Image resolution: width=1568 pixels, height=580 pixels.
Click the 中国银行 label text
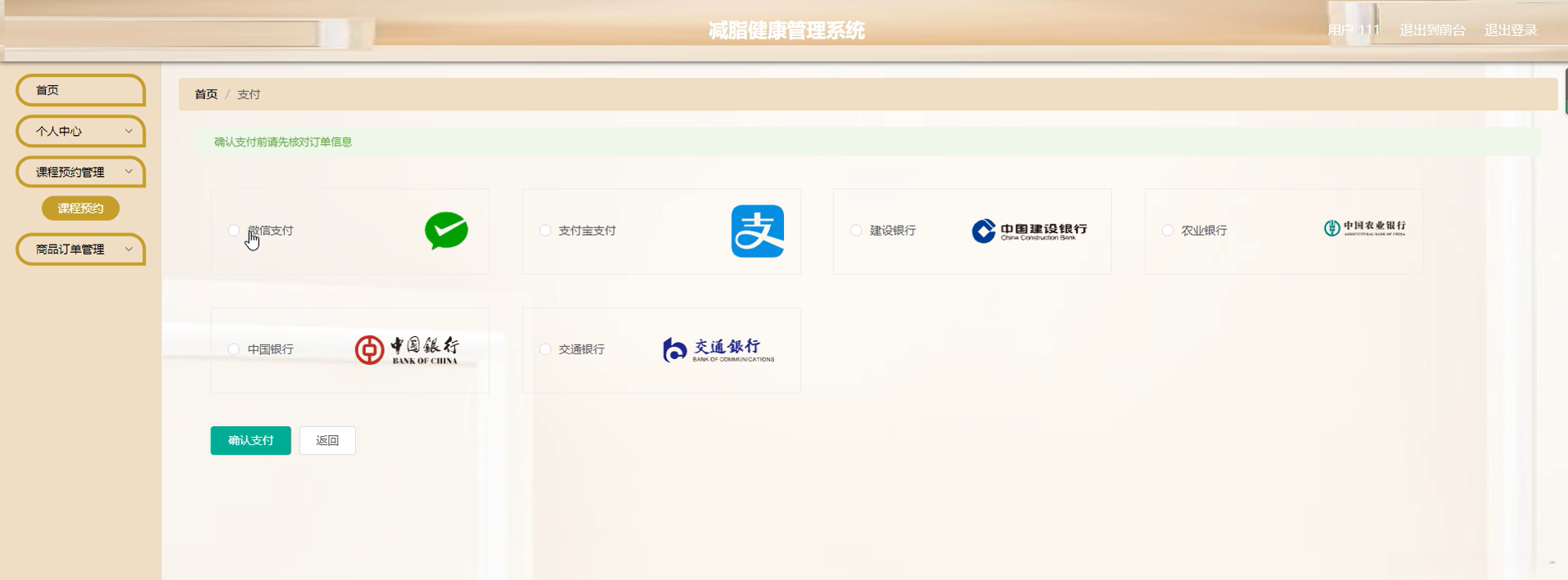click(x=271, y=349)
